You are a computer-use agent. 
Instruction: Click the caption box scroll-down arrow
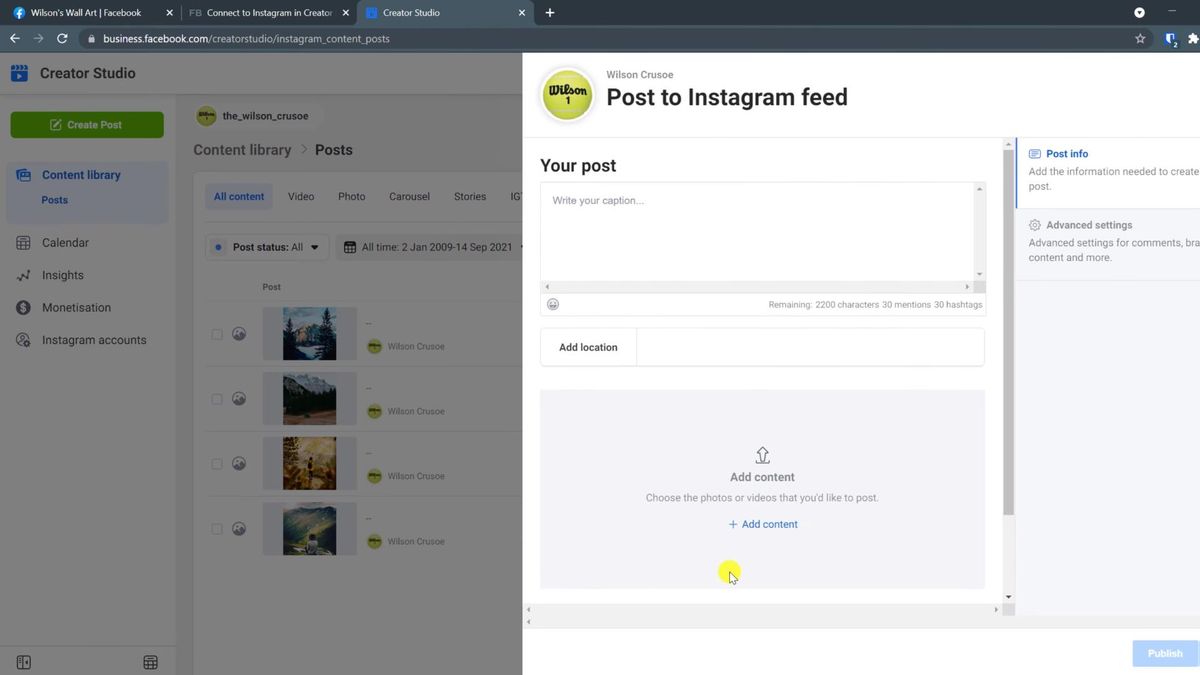pyautogui.click(x=979, y=274)
